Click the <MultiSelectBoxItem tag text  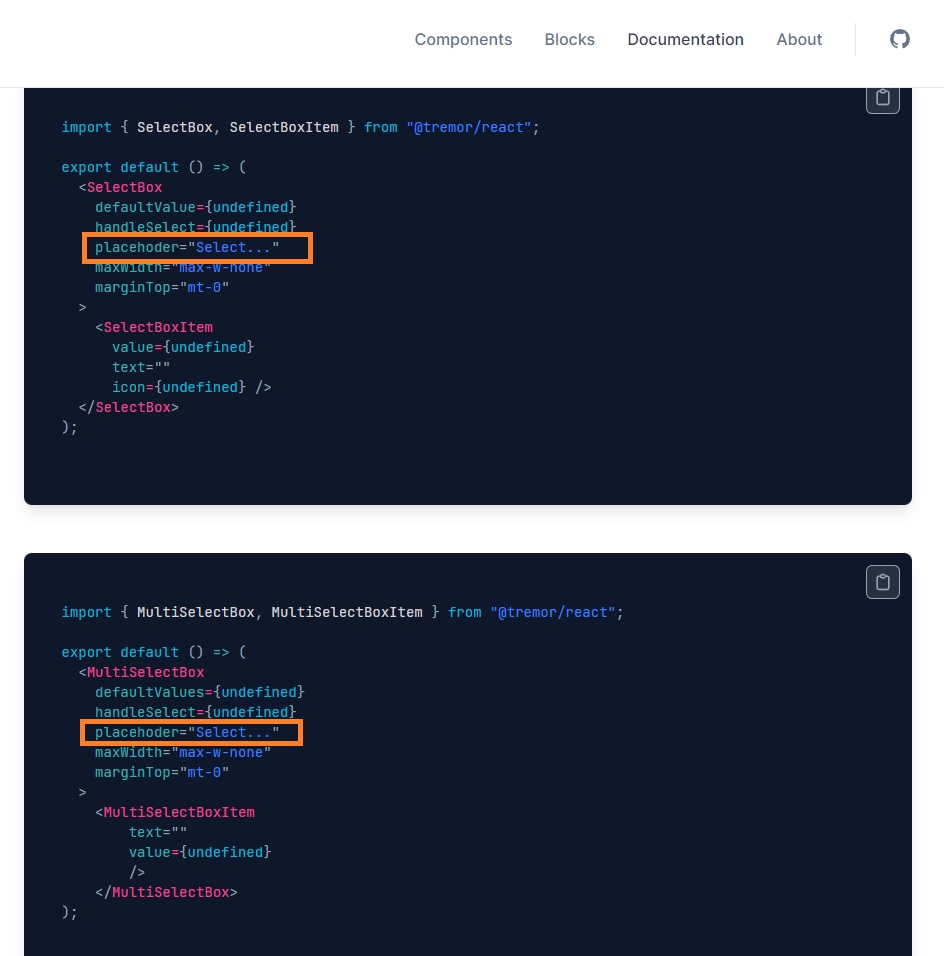click(x=174, y=812)
